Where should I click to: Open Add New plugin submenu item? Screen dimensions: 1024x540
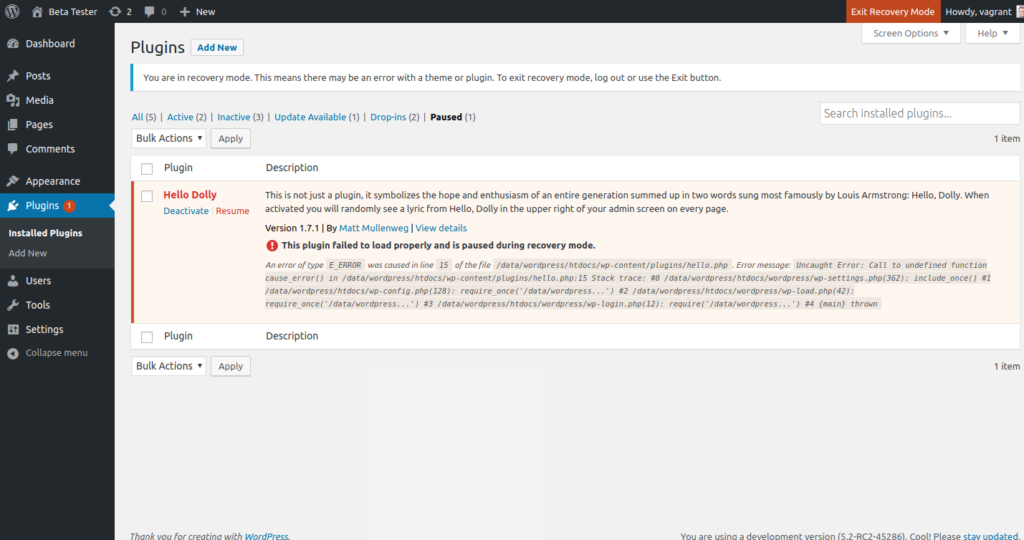coord(27,253)
